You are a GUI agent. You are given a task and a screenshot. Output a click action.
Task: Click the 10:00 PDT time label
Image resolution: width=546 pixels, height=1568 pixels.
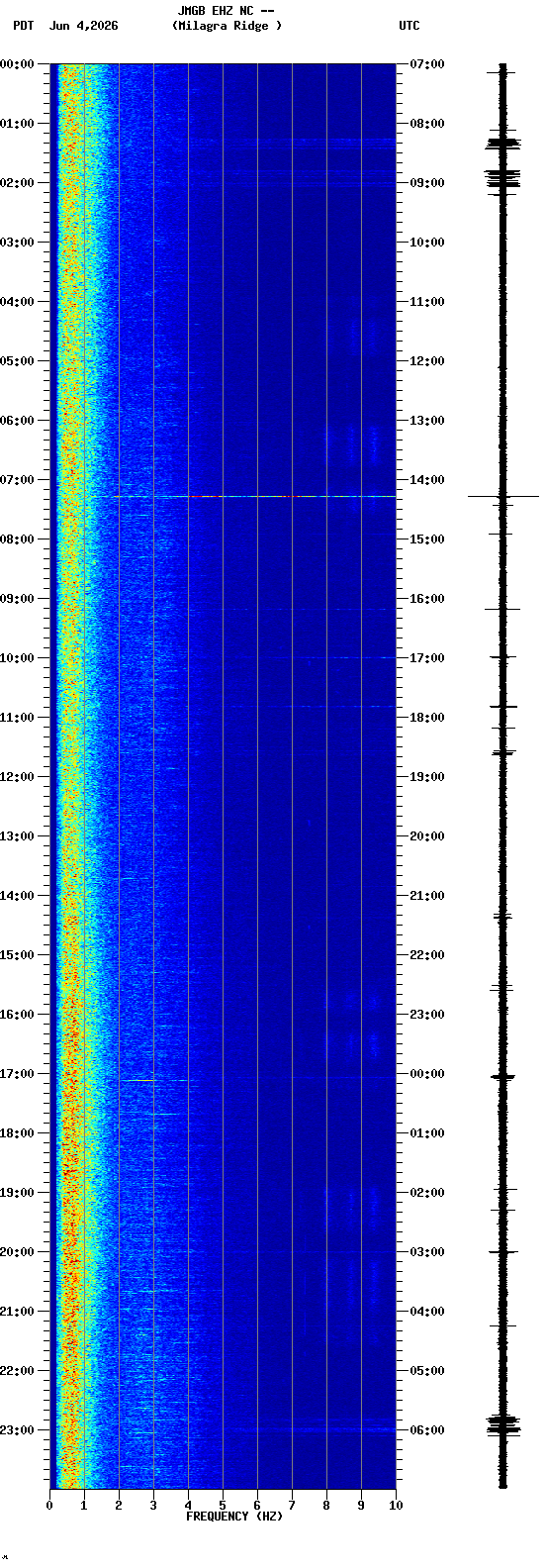click(17, 658)
